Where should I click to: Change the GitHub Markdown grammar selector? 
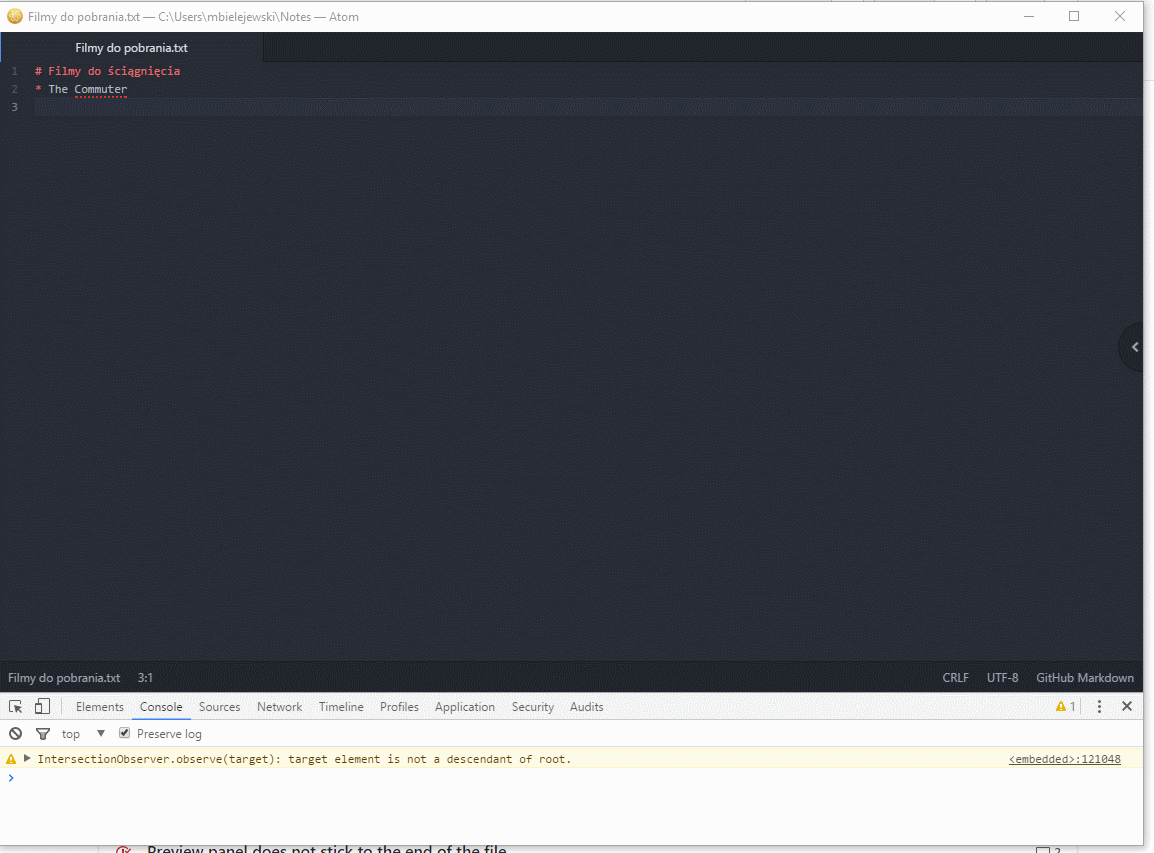point(1085,678)
